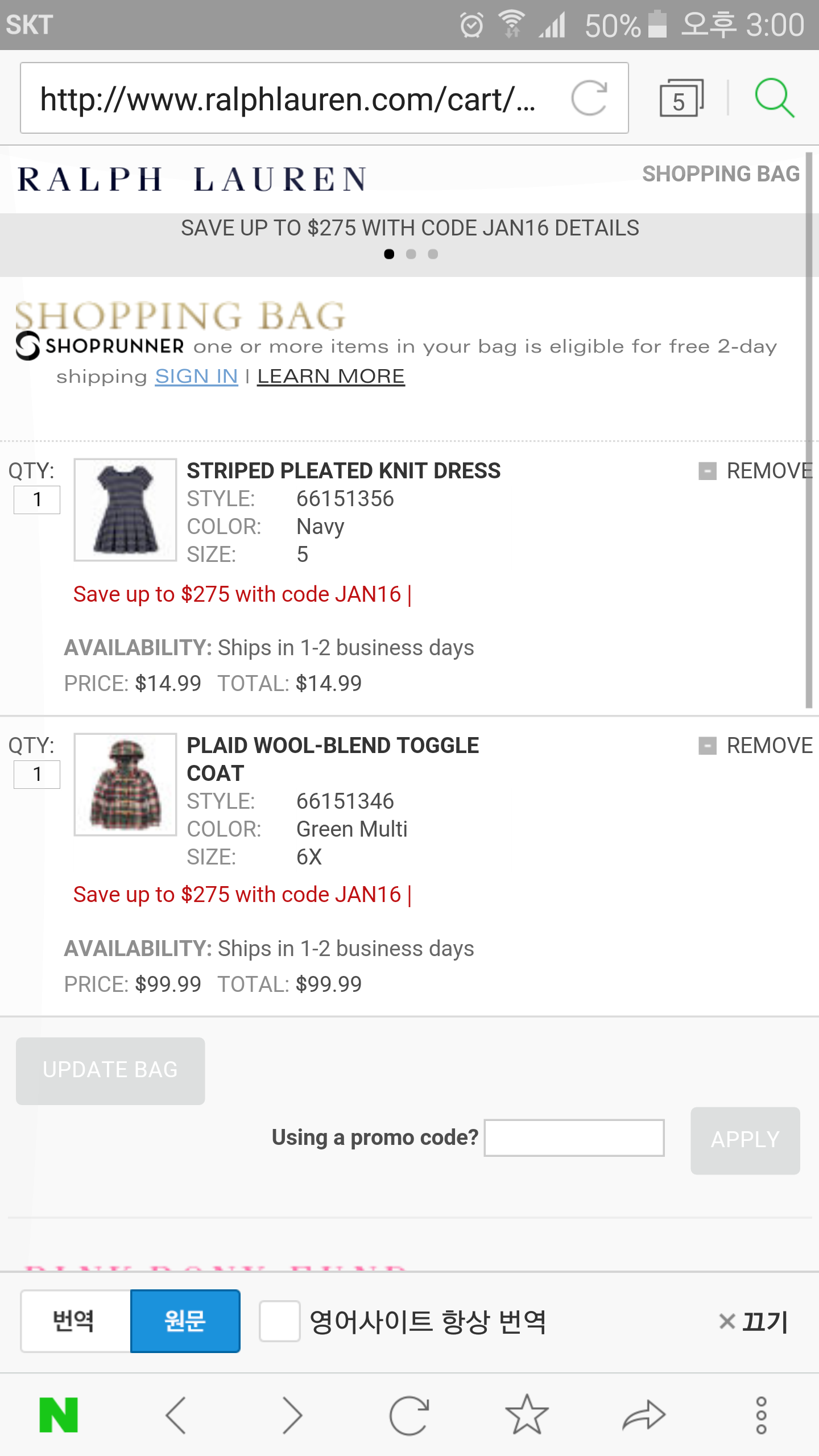Open the three-dot more options menu

tap(761, 1415)
